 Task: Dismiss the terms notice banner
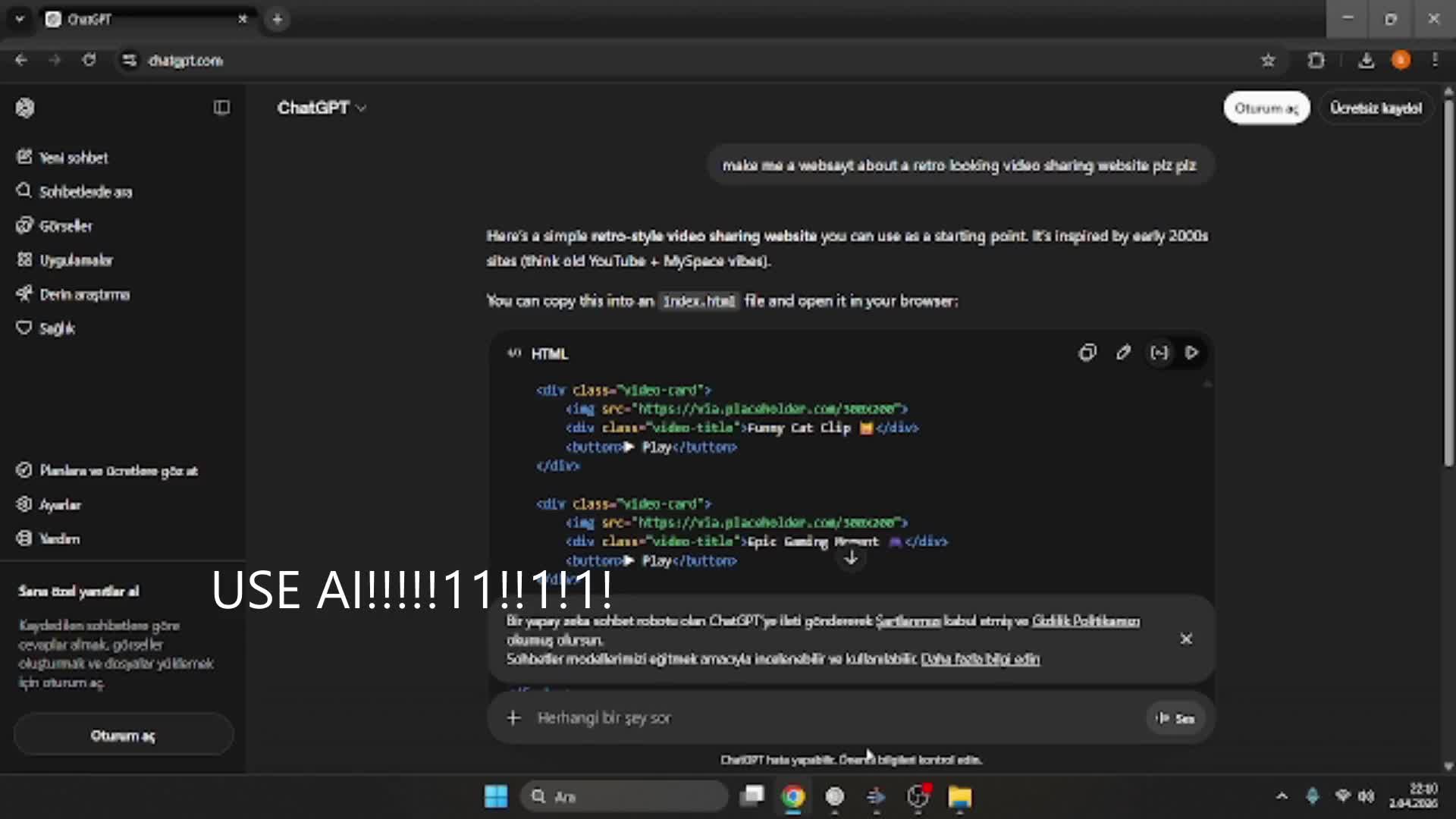click(x=1186, y=639)
